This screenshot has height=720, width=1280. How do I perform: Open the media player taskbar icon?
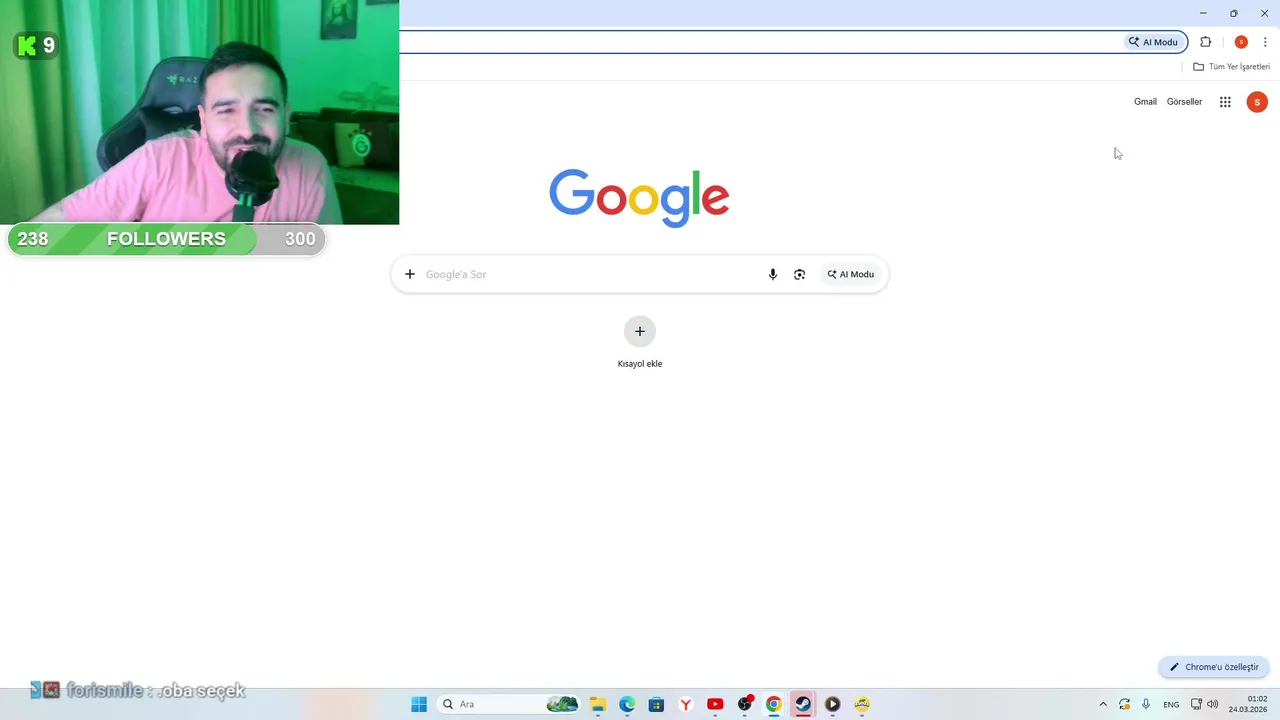832,704
